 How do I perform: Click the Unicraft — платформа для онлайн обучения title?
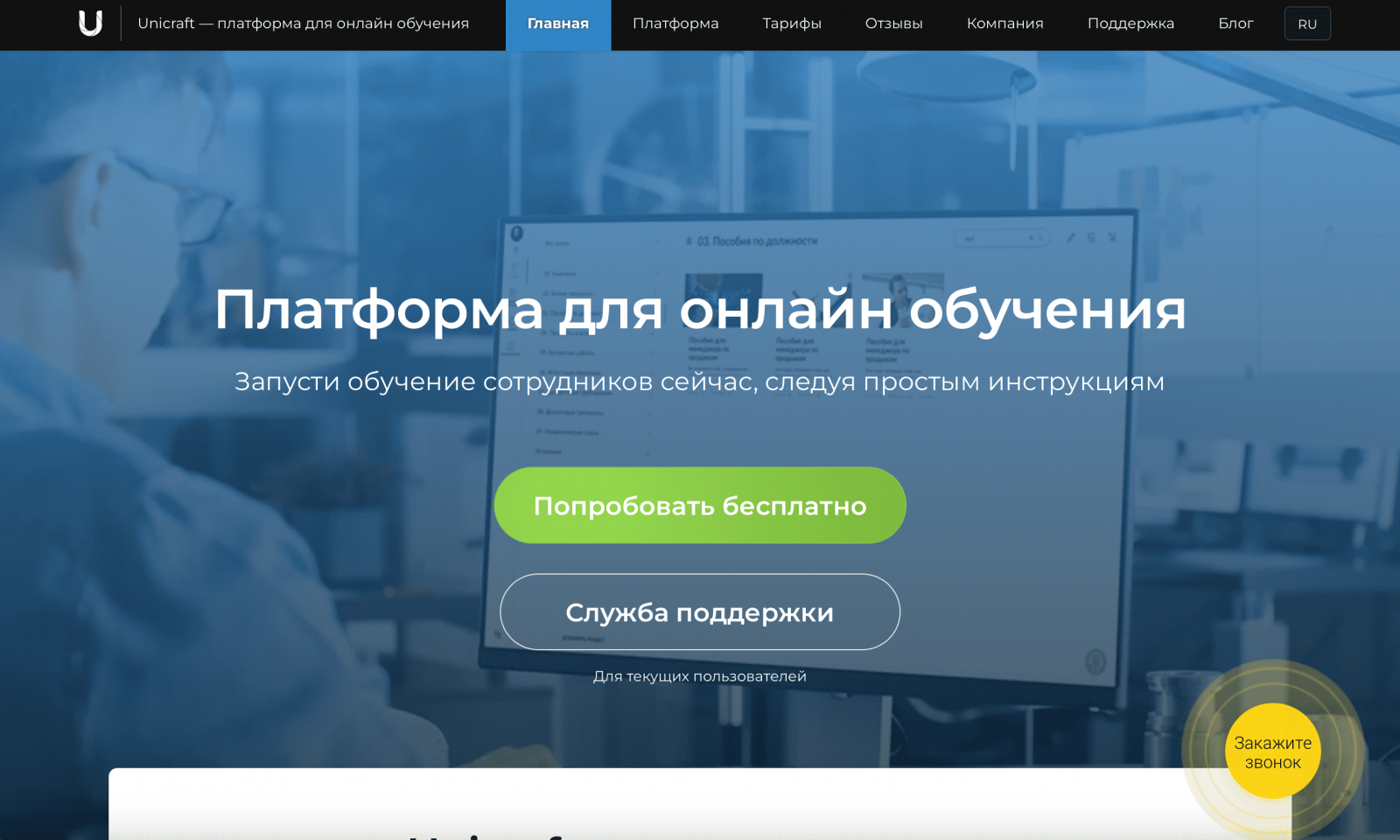click(304, 24)
